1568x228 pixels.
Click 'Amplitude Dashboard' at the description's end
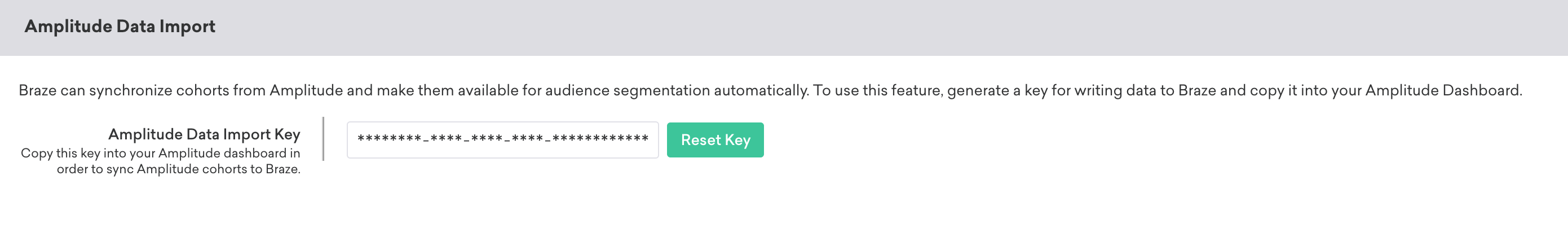1442,90
